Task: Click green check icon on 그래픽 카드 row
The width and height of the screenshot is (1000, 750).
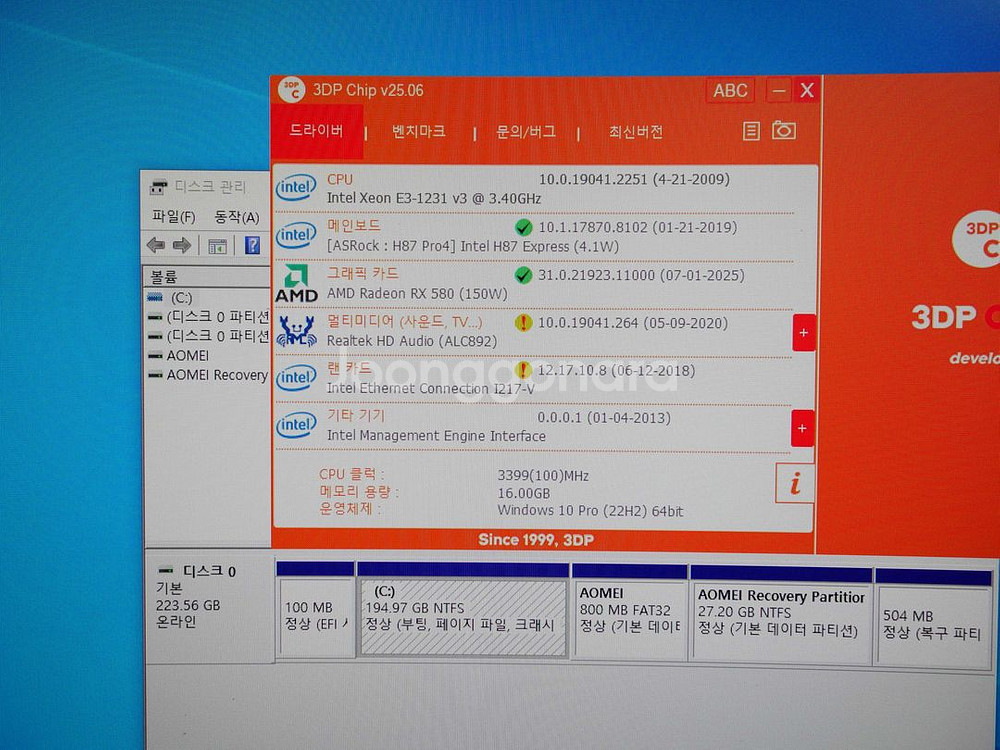Action: (x=523, y=276)
